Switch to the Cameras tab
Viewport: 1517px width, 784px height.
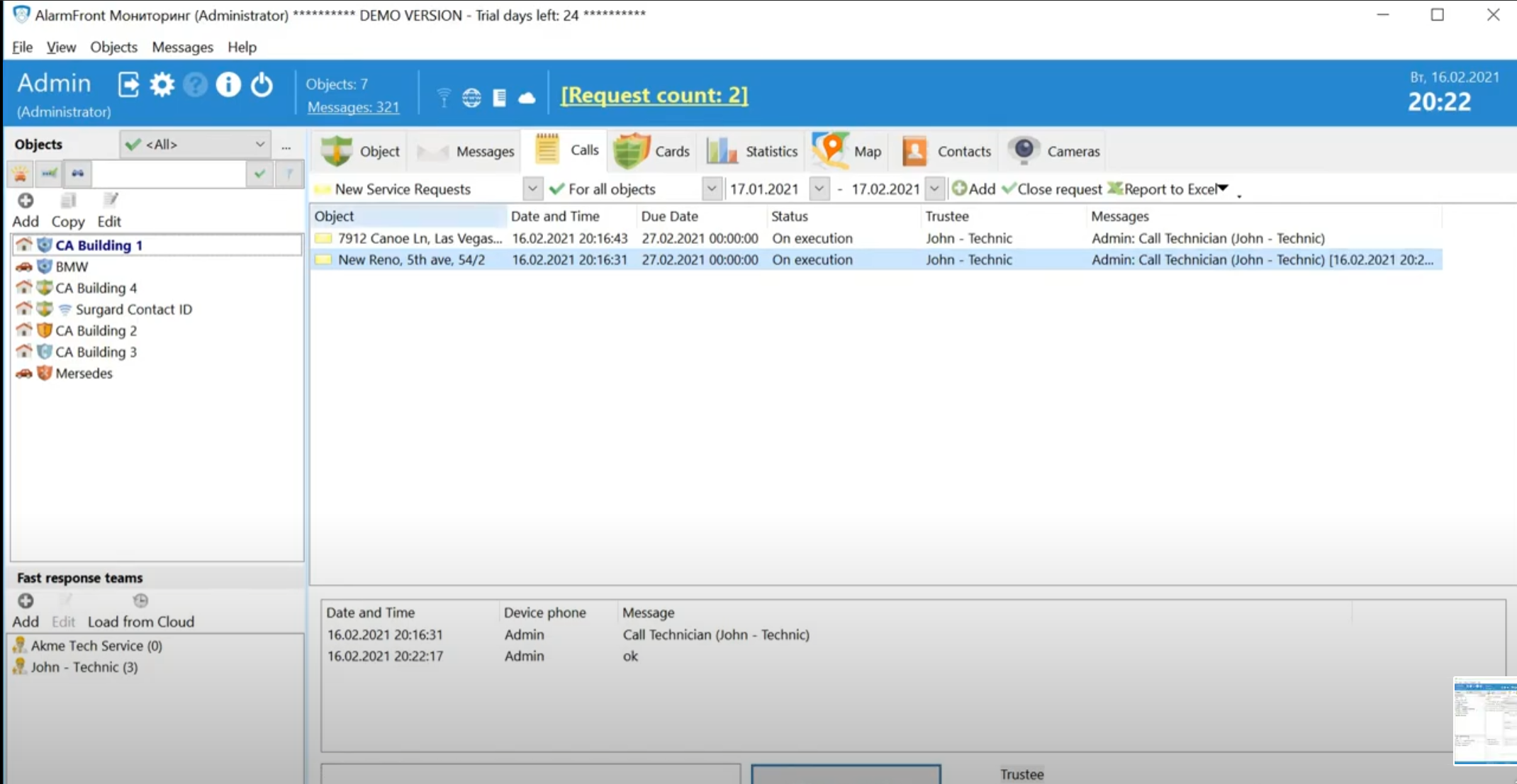pyautogui.click(x=1054, y=151)
